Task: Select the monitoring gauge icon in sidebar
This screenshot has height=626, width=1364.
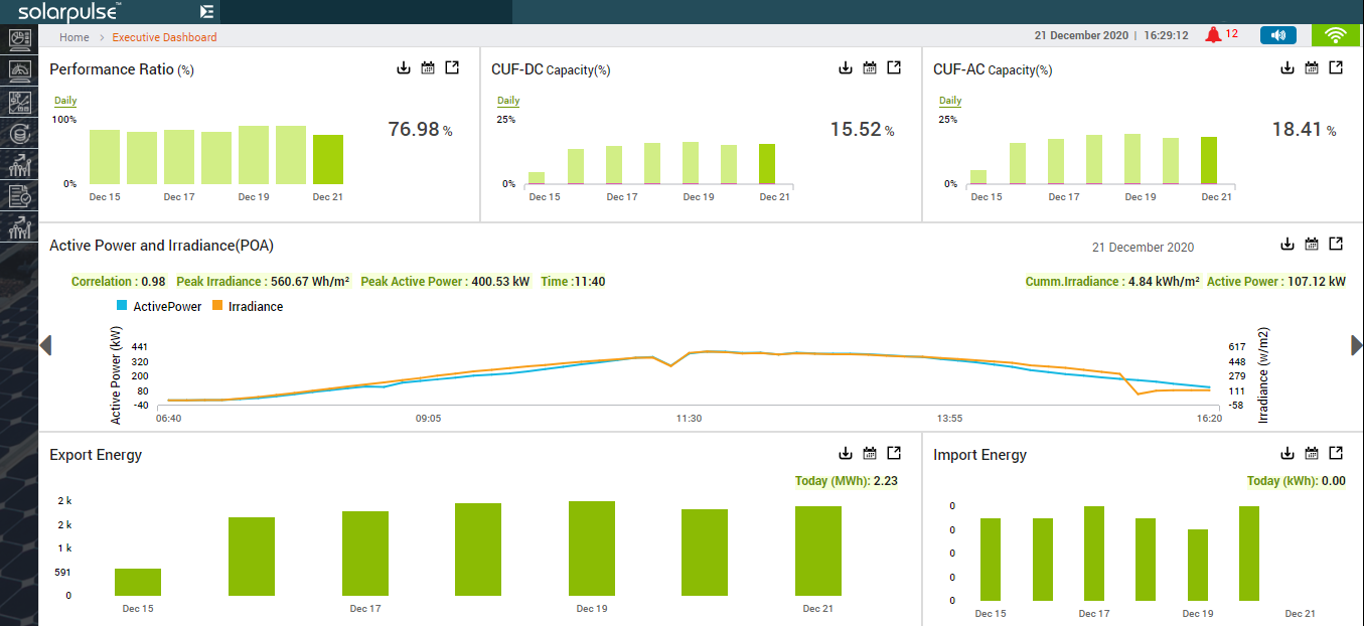Action: pos(19,71)
